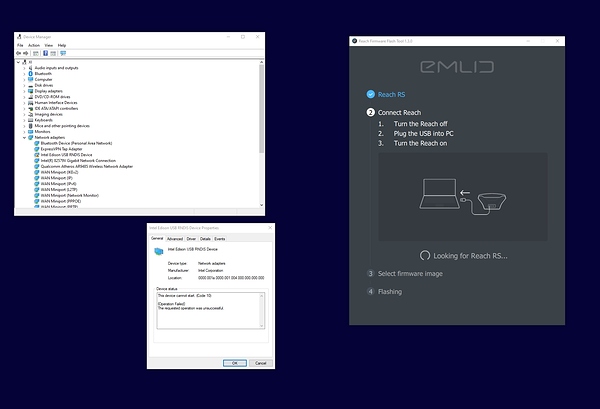Click the Keyboards category icon
This screenshot has width=600, height=409.
(31, 120)
